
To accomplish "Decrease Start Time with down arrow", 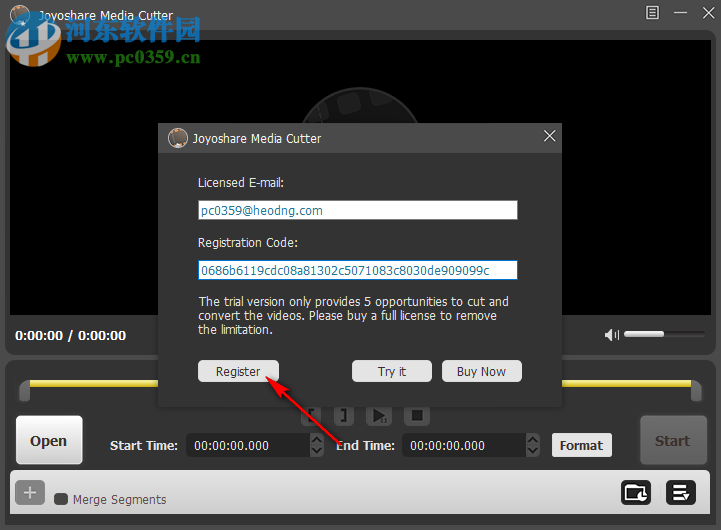I will pyautogui.click(x=316, y=451).
